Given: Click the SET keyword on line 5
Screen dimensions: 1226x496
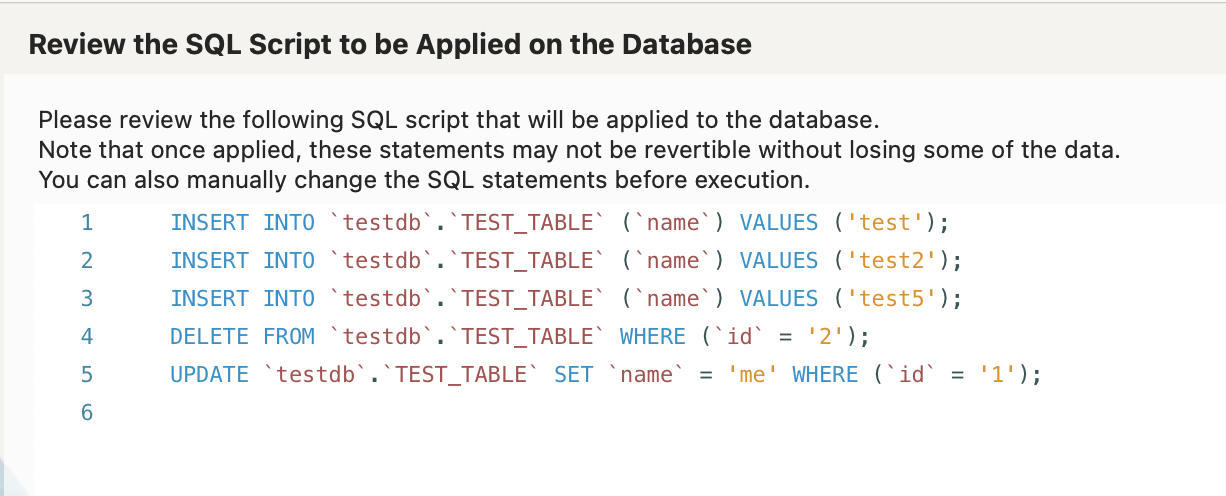Looking at the screenshot, I should 574,374.
